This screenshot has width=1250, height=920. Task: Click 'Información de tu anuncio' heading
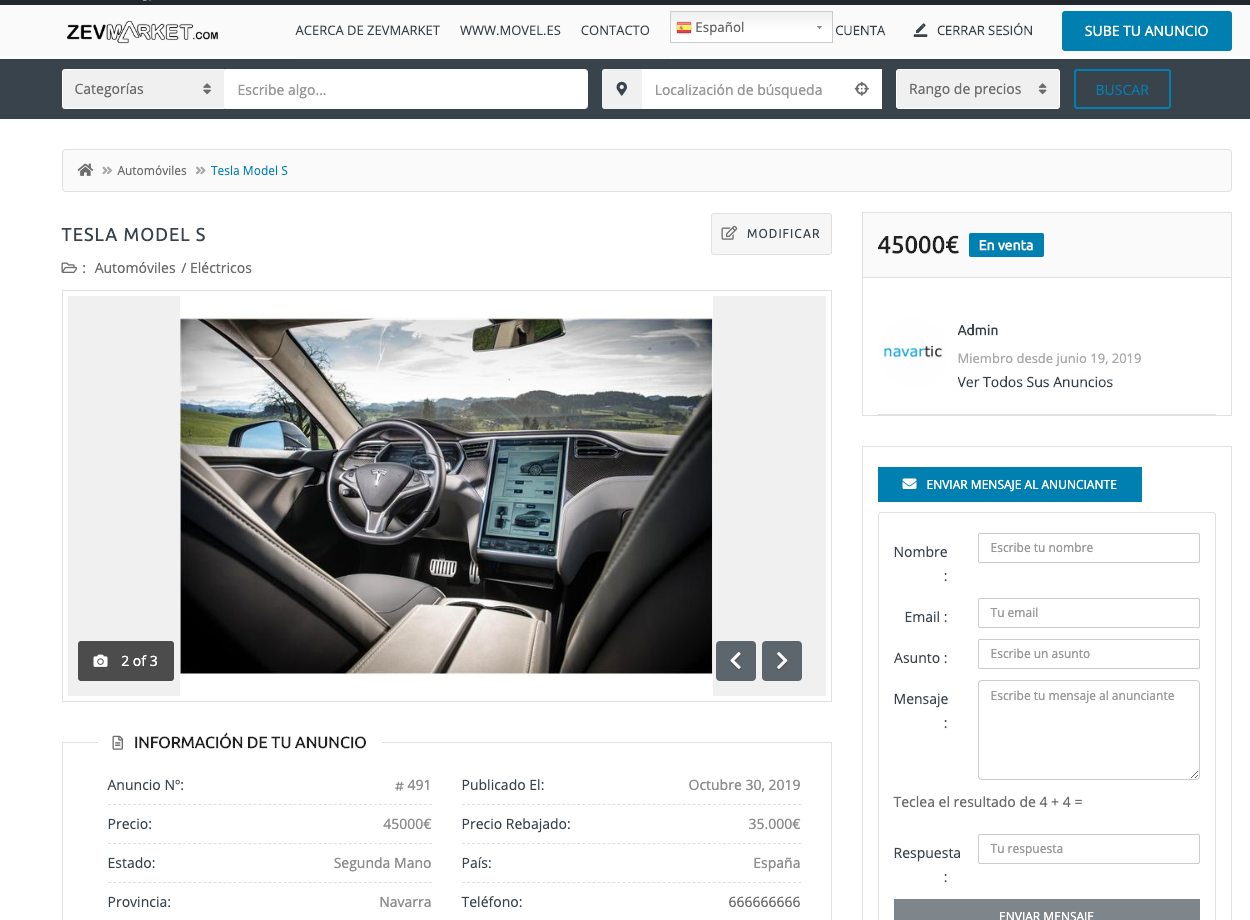point(250,743)
